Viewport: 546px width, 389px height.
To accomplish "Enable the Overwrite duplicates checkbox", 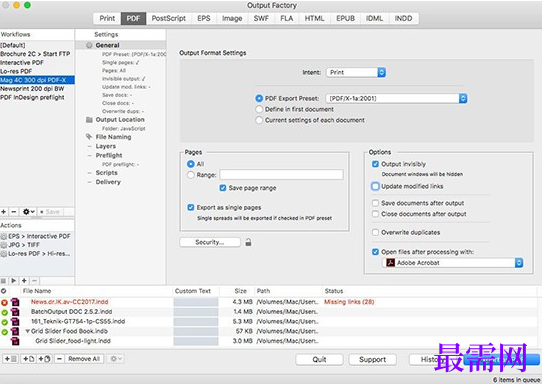I will 375,232.
